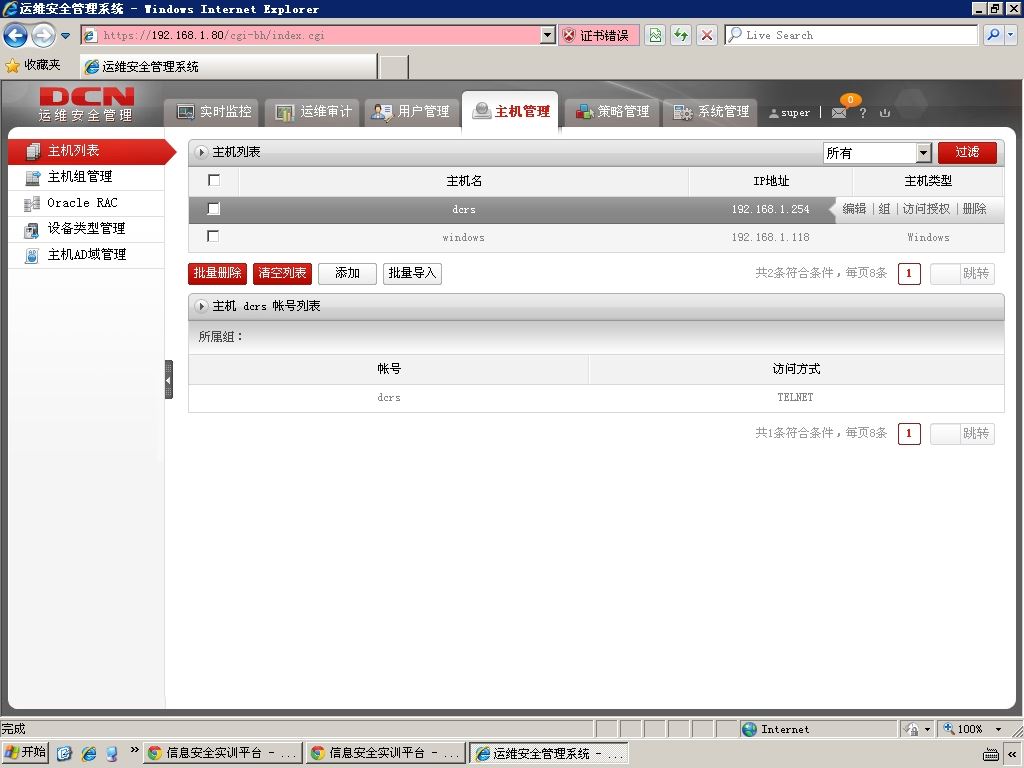Image resolution: width=1024 pixels, height=768 pixels.
Task: Click host list 跳转 button
Action: tap(977, 274)
